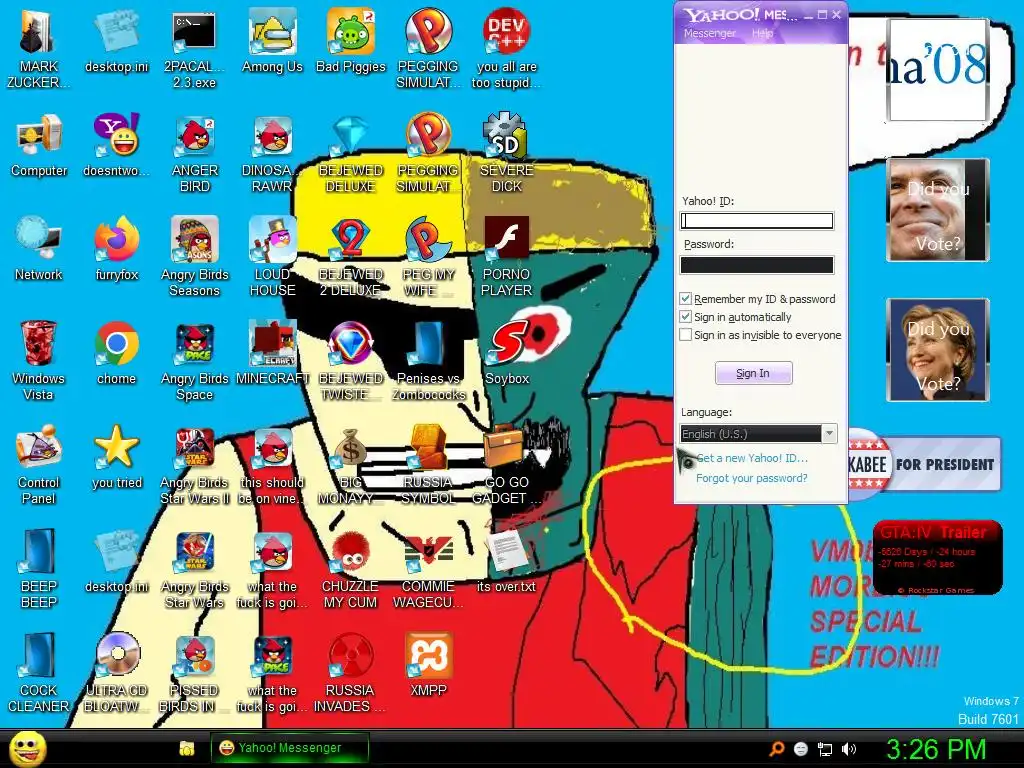Enable Sign in as invisible to everyone
Screen dimensions: 1024x768
(686, 335)
